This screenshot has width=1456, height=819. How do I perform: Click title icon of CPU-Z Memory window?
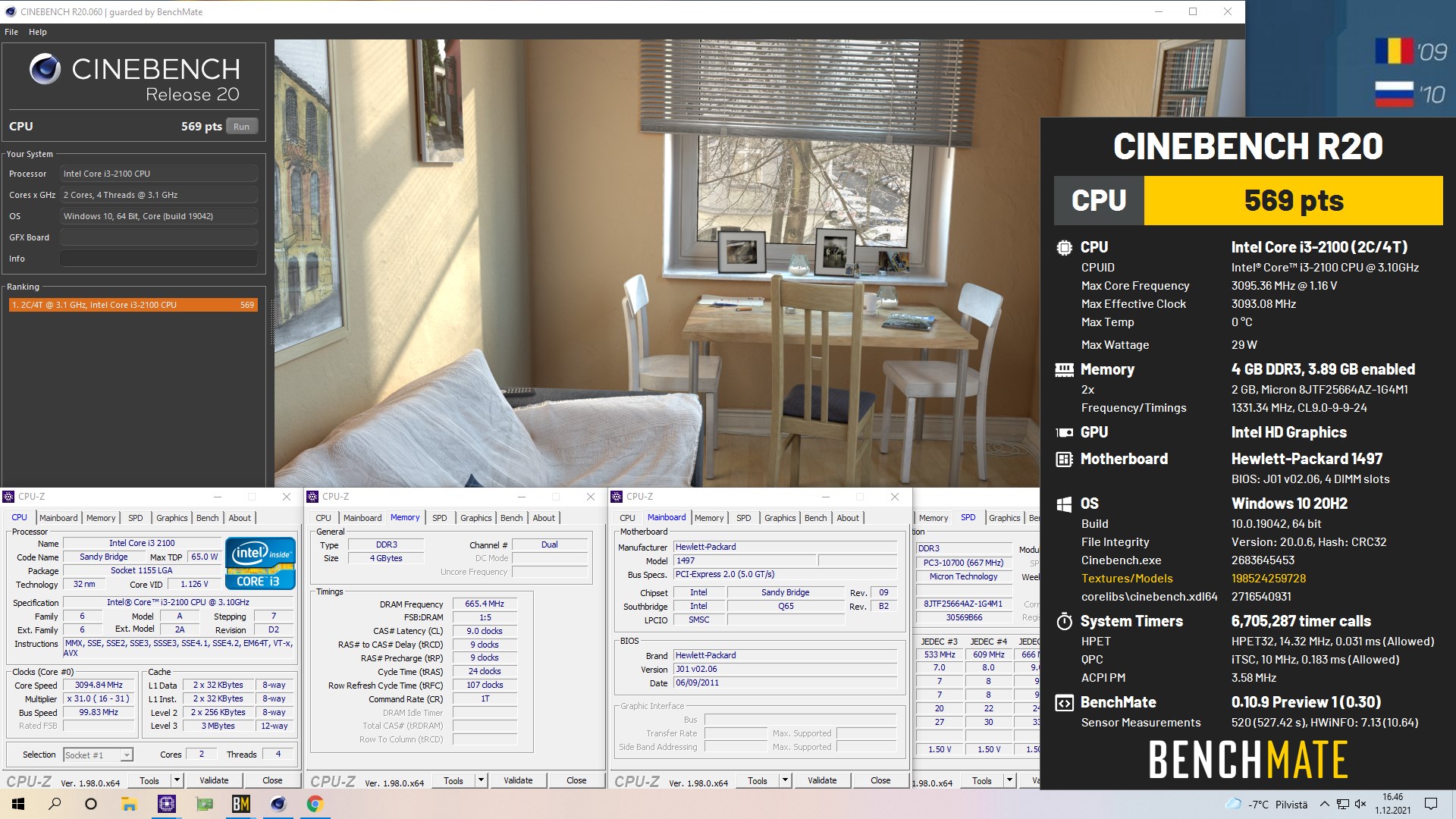(312, 497)
